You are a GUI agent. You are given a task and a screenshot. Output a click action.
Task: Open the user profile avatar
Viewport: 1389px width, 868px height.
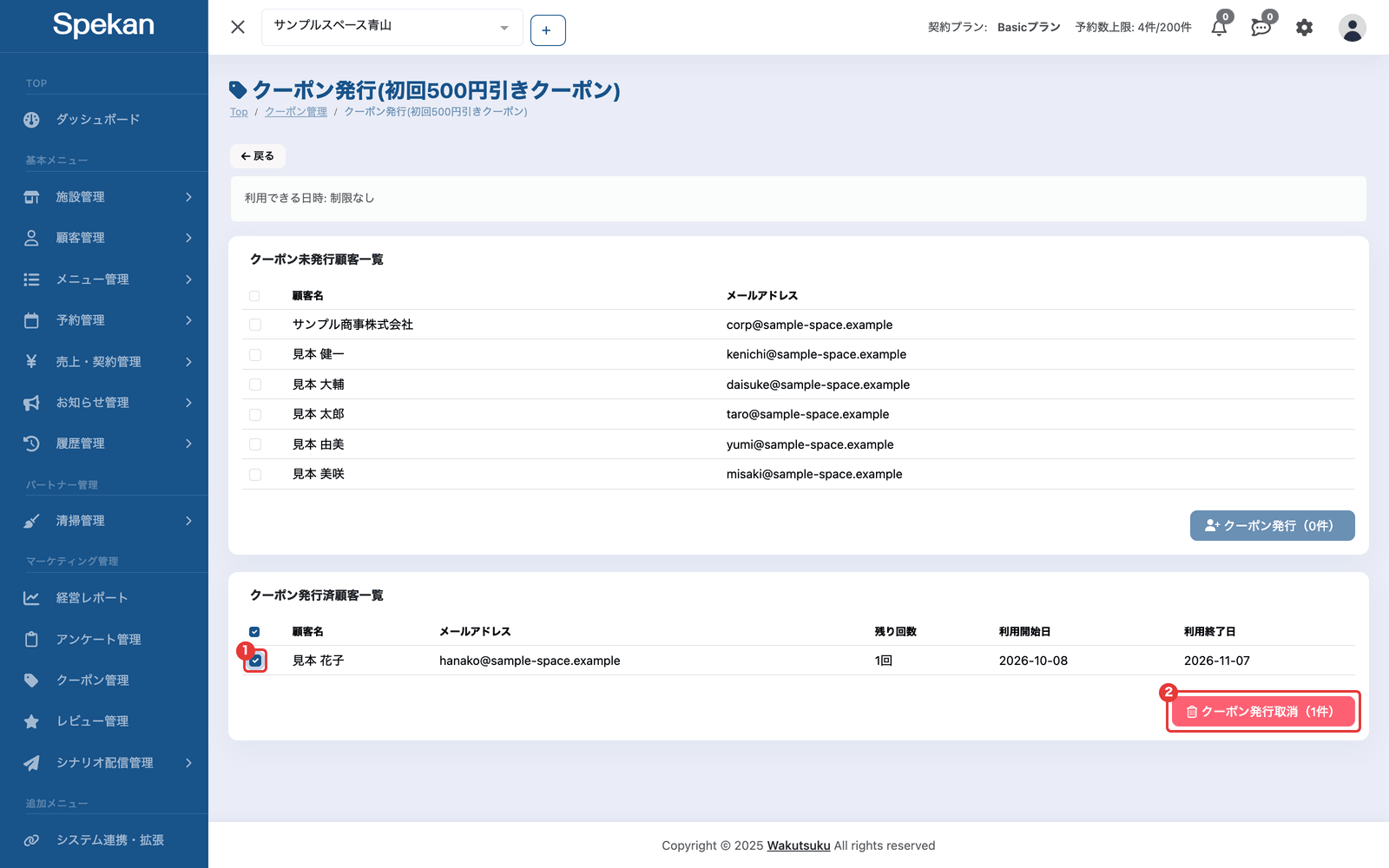click(x=1352, y=28)
